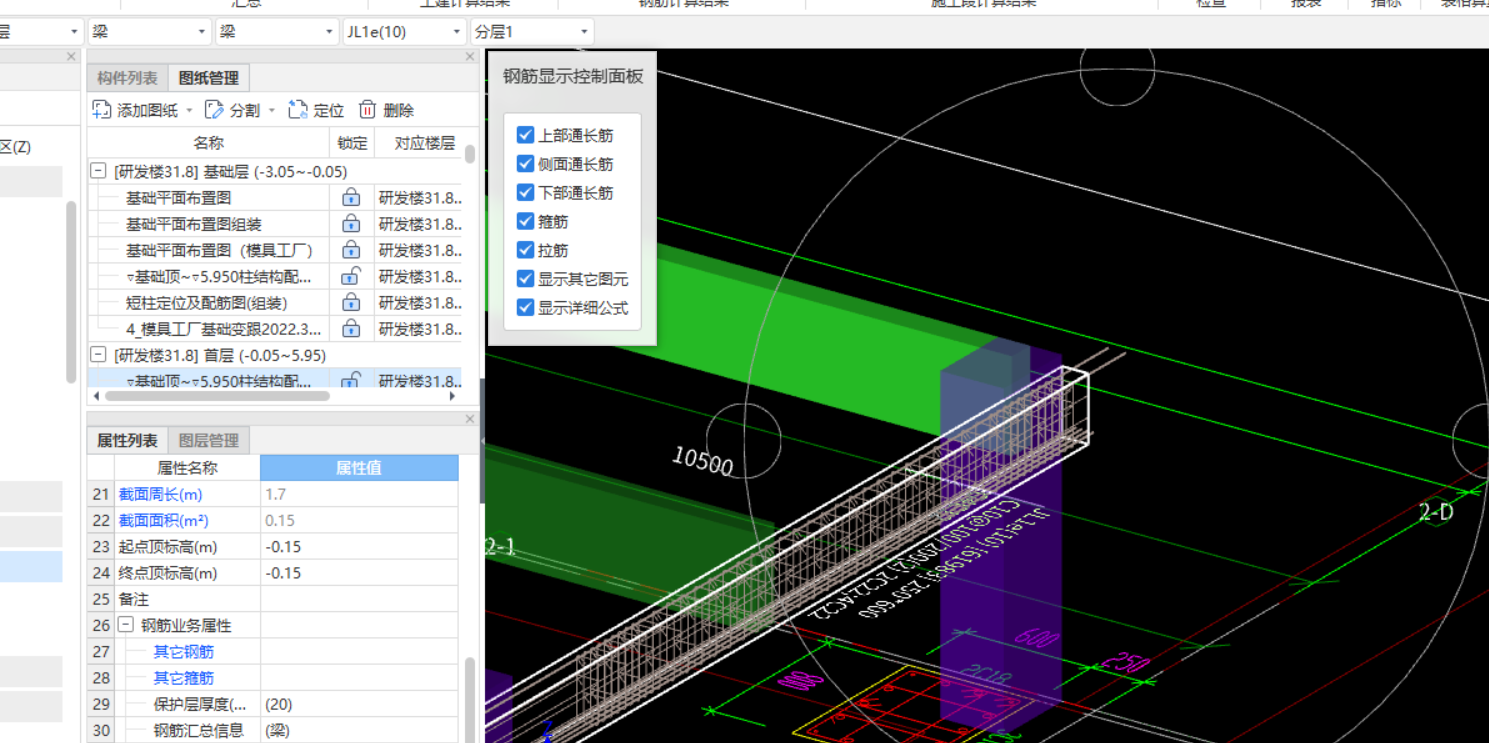Close the property list panel
Screen dimensions: 1489x743
[470, 419]
